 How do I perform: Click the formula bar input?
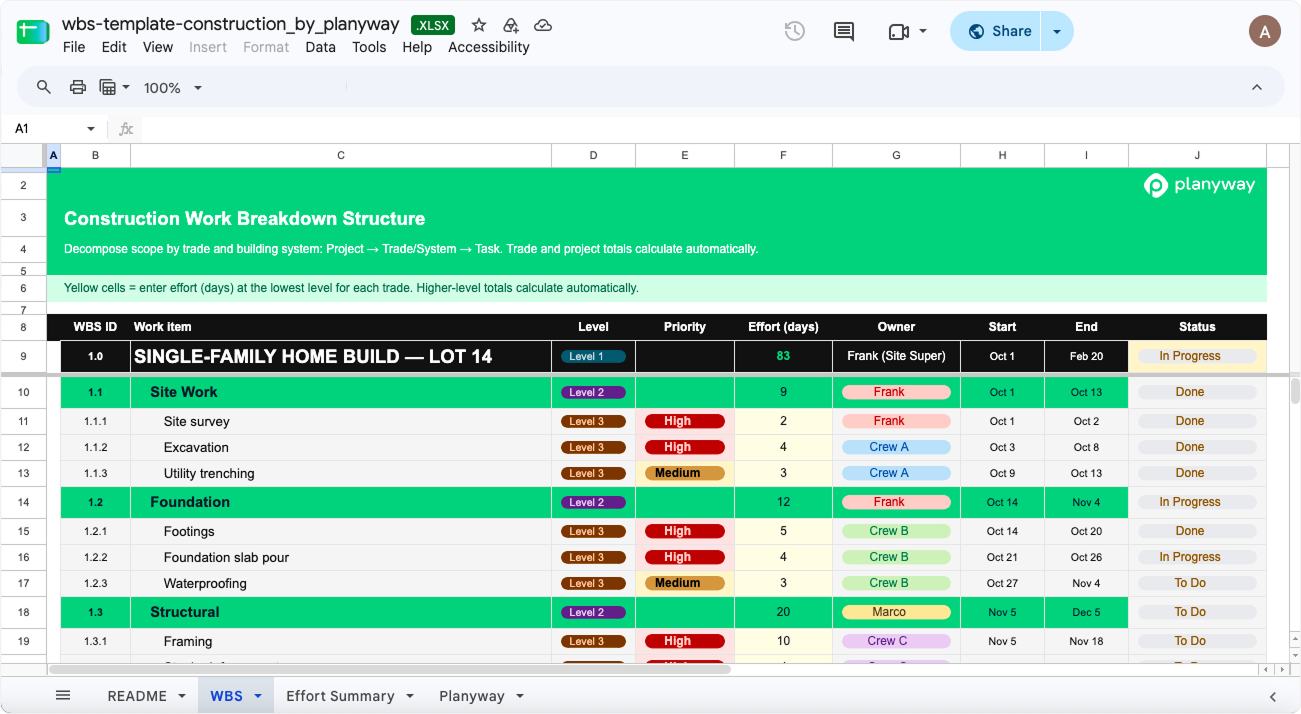coord(720,129)
